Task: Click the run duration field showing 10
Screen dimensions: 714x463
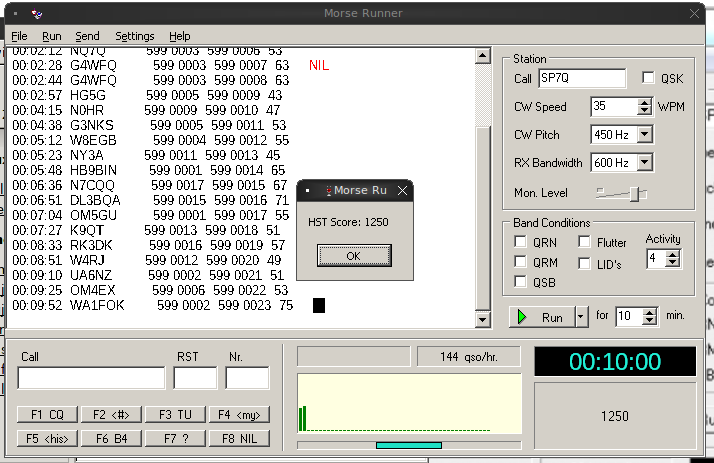Action: (630, 316)
